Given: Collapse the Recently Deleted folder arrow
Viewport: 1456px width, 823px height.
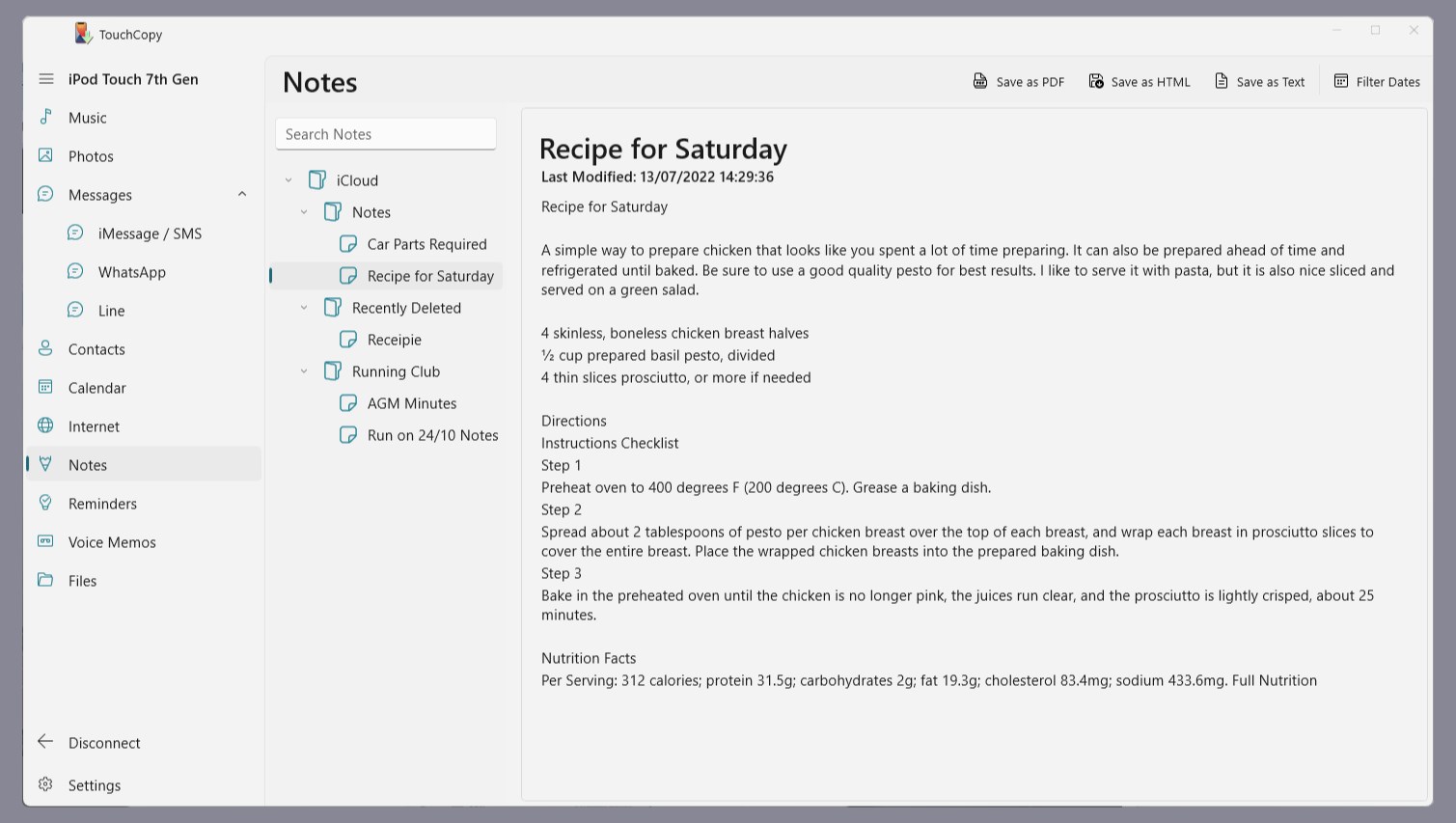Looking at the screenshot, I should [304, 308].
